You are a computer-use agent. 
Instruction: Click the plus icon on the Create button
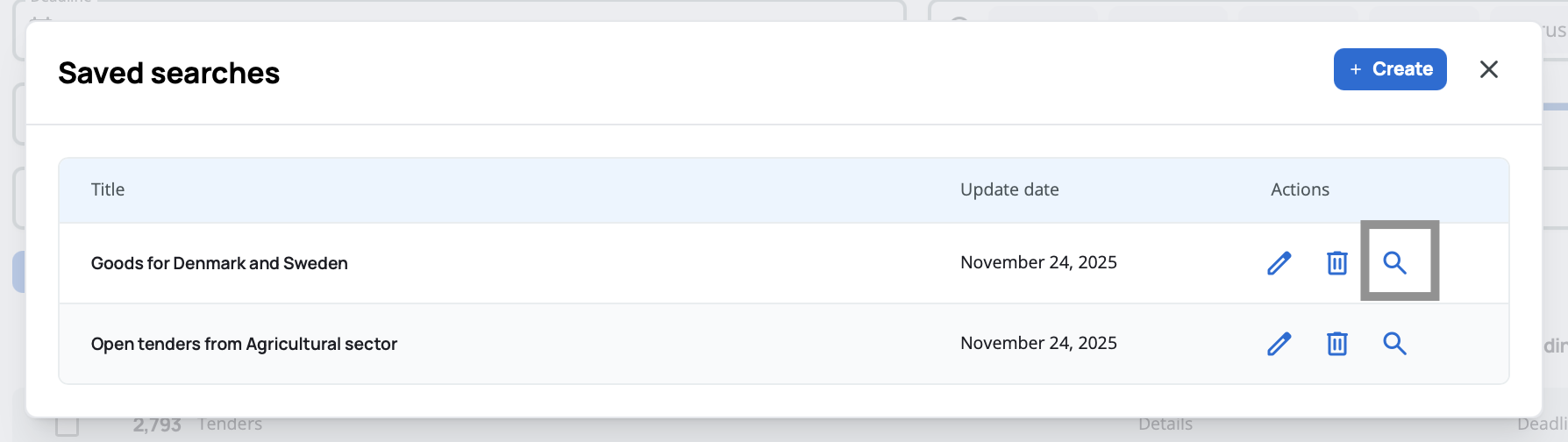pos(1356,69)
